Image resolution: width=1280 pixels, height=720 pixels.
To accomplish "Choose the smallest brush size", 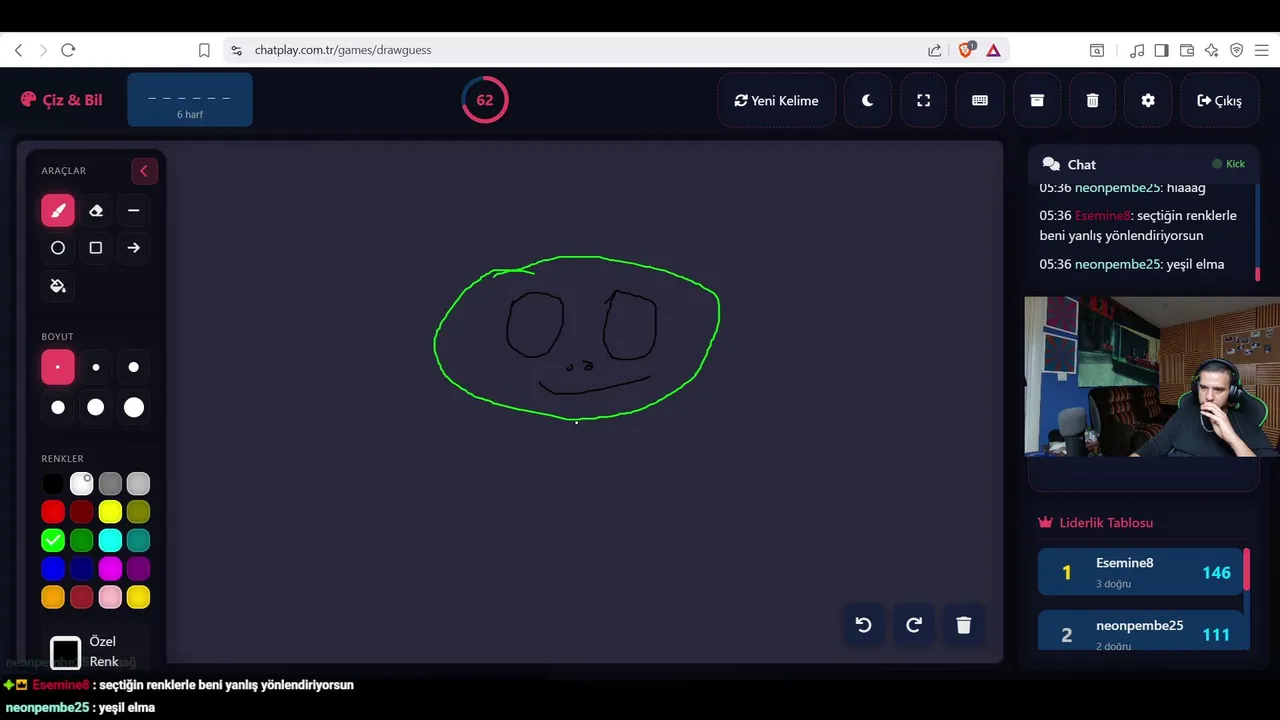I will click(x=58, y=367).
